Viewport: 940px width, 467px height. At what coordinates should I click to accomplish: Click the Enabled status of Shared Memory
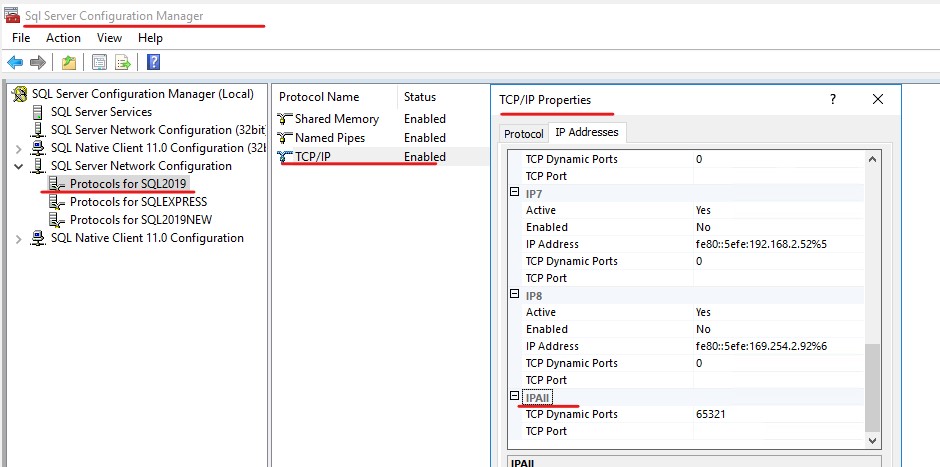[x=424, y=119]
